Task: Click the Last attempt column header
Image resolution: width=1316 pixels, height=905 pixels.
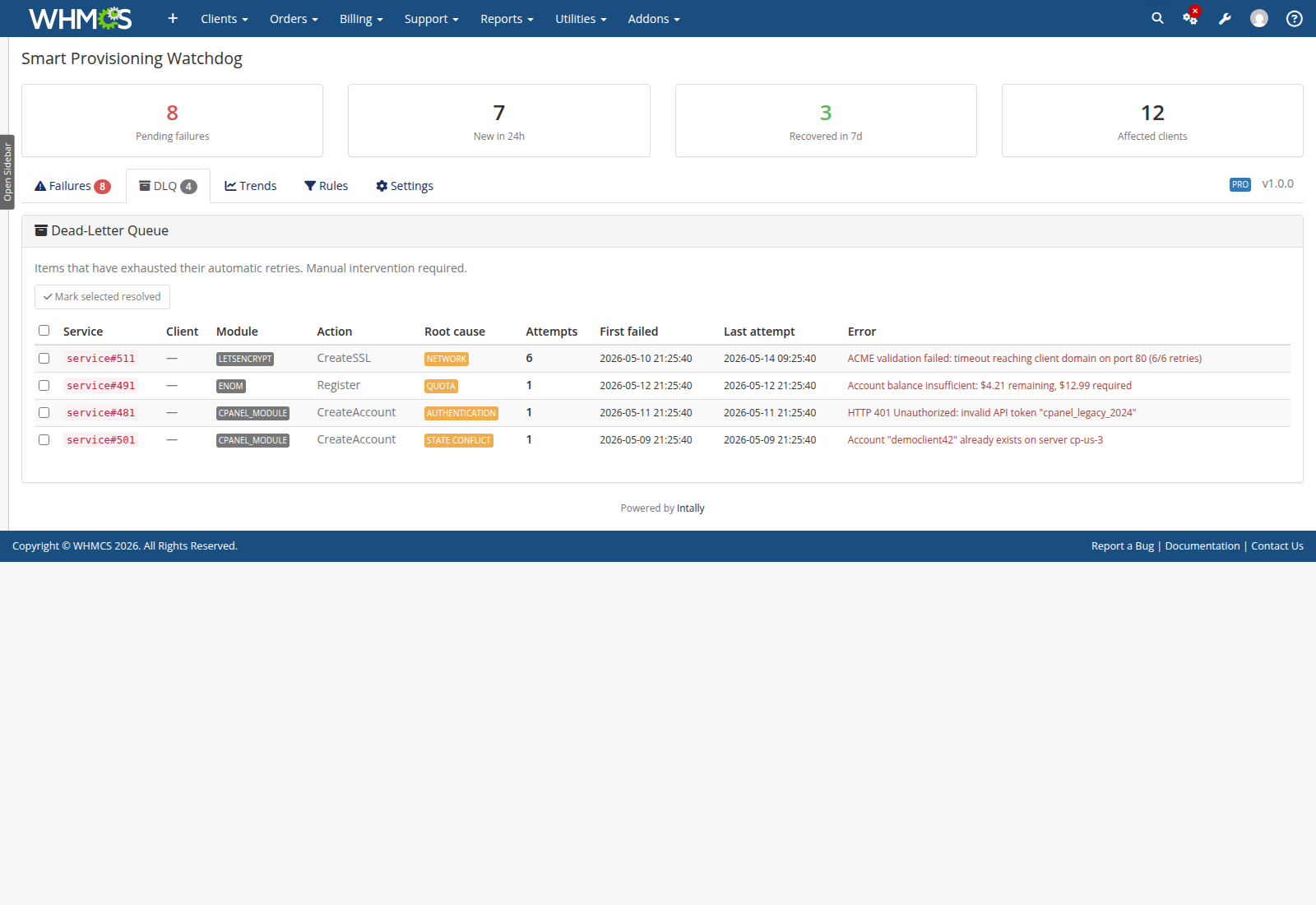Action: [759, 332]
